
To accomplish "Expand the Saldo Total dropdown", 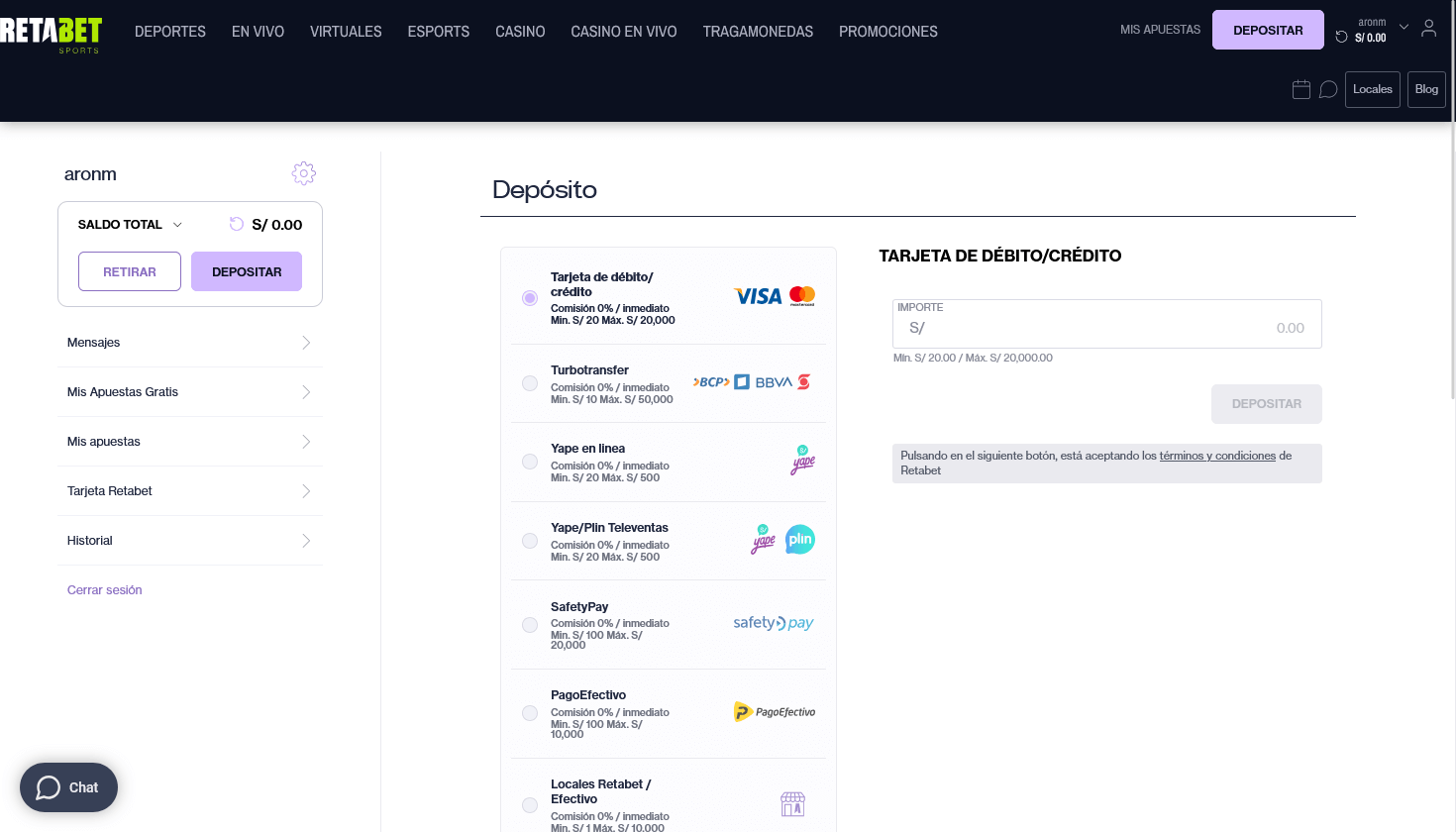I will (x=177, y=225).
